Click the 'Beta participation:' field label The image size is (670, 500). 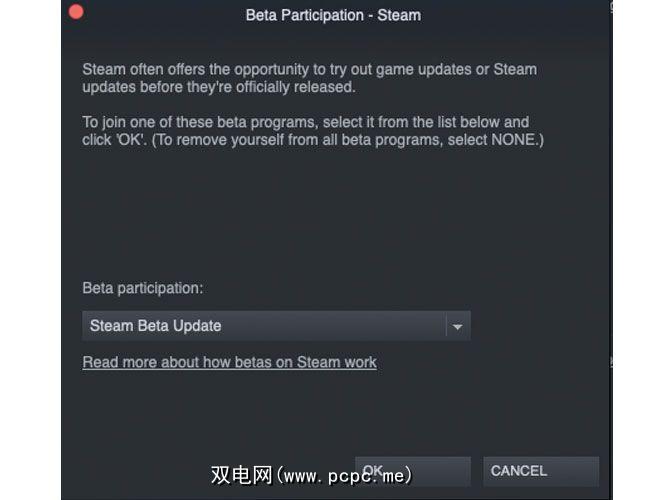142,288
